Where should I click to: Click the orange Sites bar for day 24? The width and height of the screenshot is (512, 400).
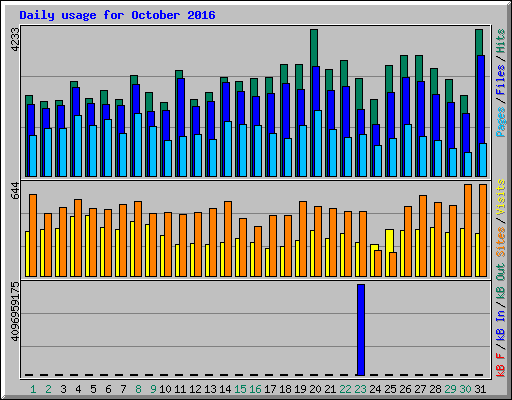(378, 263)
